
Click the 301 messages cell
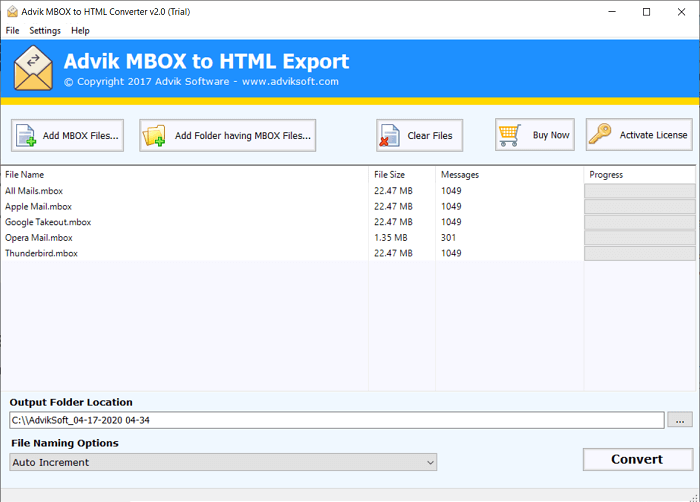tap(448, 238)
